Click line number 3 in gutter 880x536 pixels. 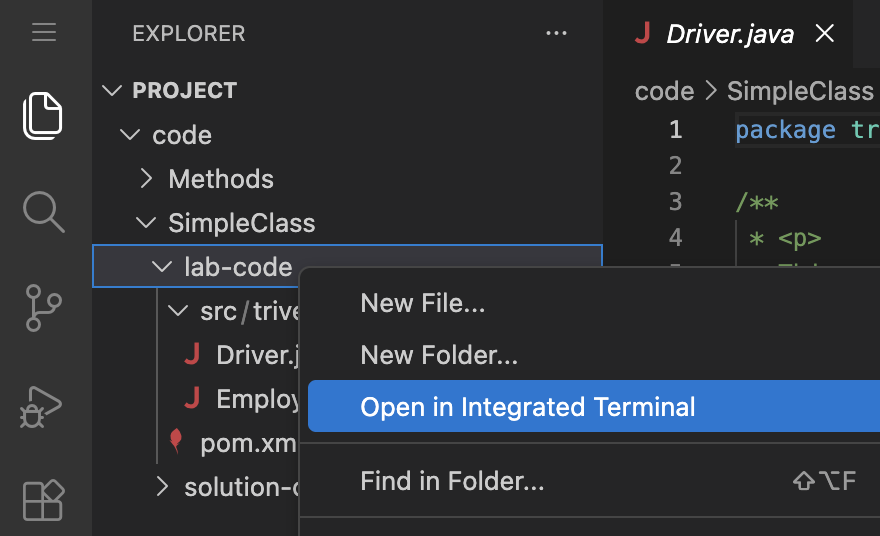coord(676,201)
